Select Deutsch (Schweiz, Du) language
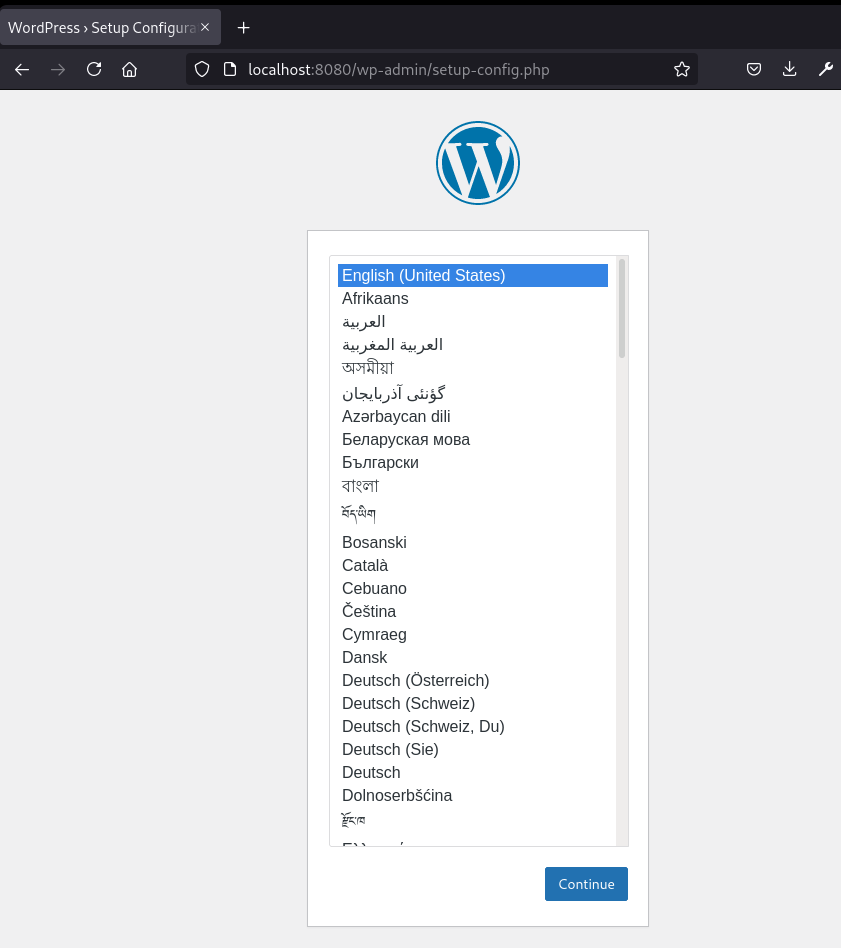Image resolution: width=841 pixels, height=948 pixels. pos(473,726)
